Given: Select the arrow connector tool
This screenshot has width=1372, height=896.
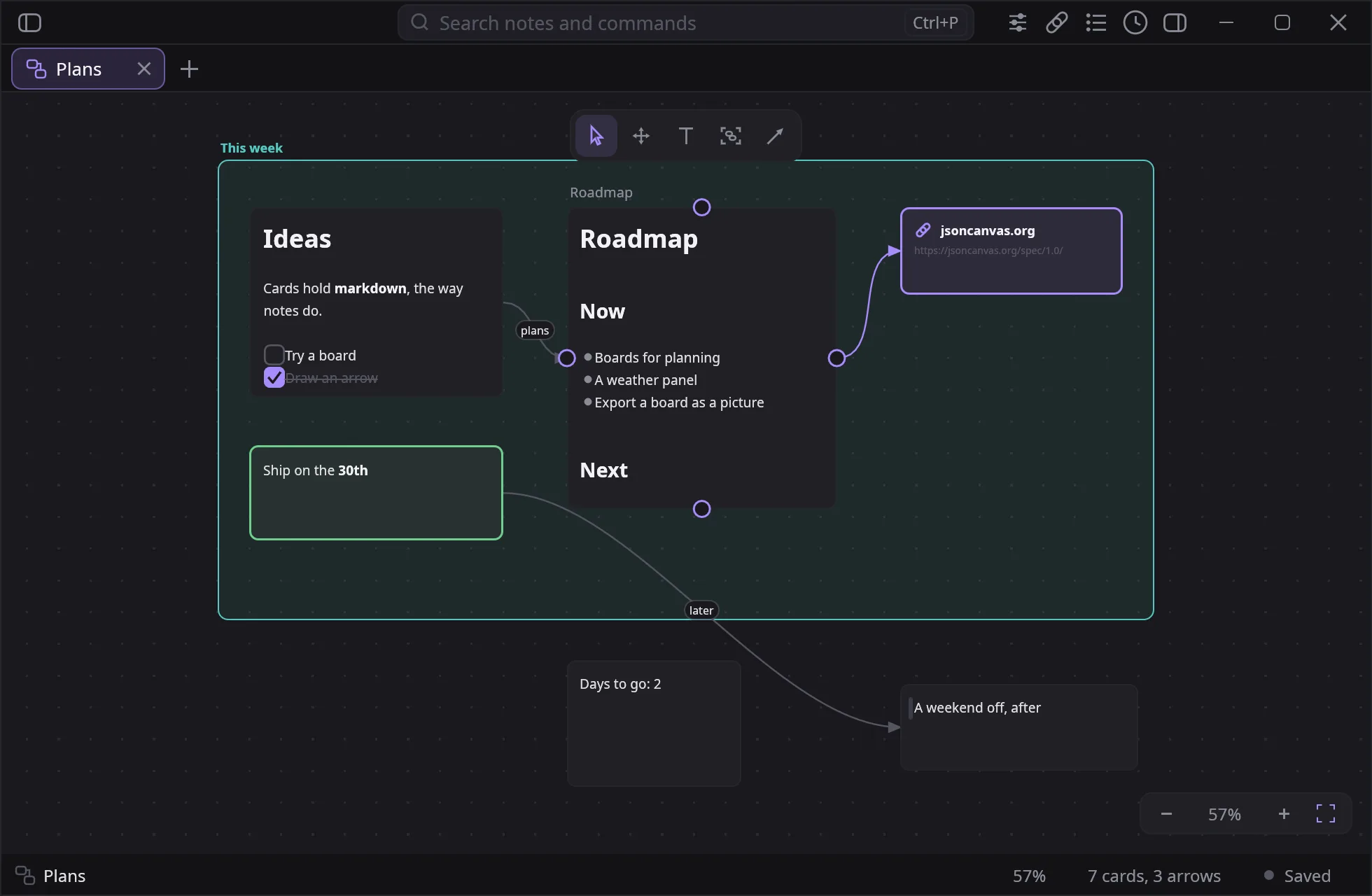Looking at the screenshot, I should [x=775, y=136].
